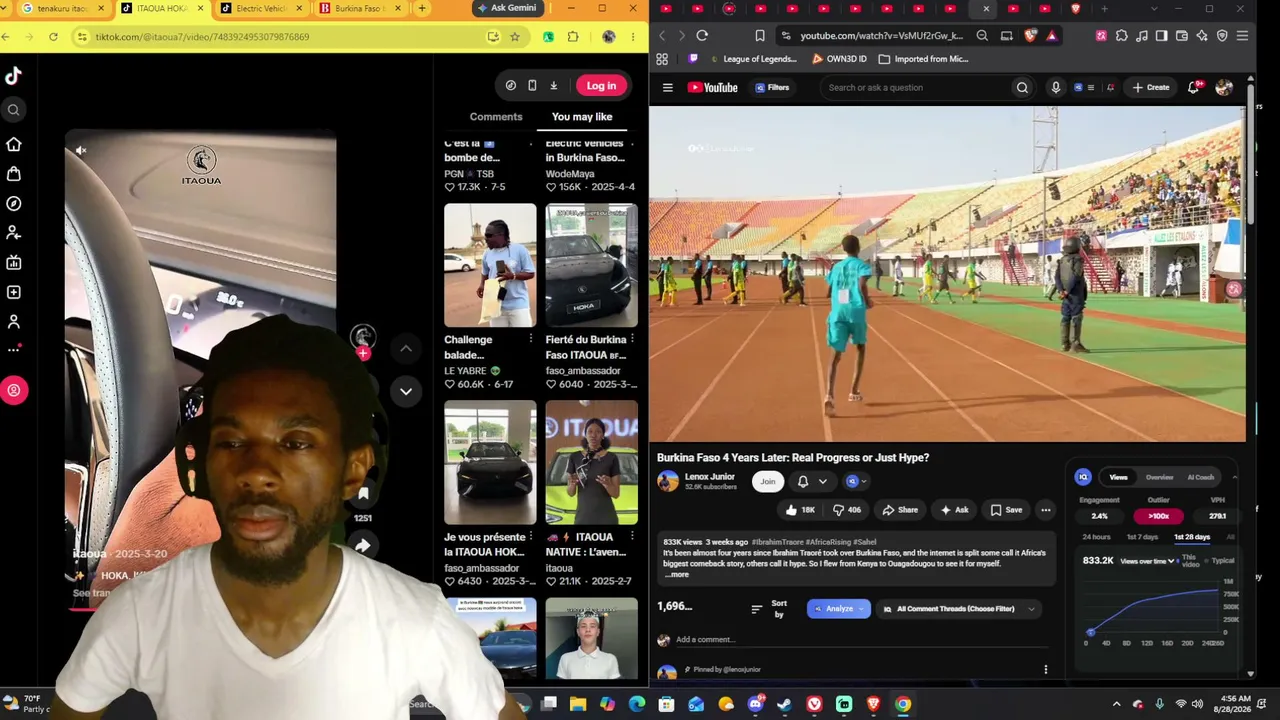Open the Filters button next to YouTube logo
Screen dimensions: 1280x720
click(x=773, y=88)
